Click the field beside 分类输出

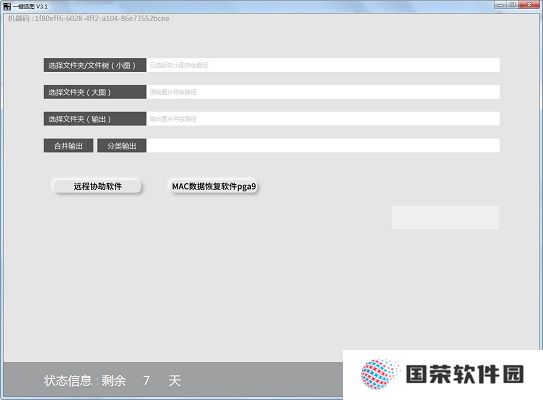[323, 146]
